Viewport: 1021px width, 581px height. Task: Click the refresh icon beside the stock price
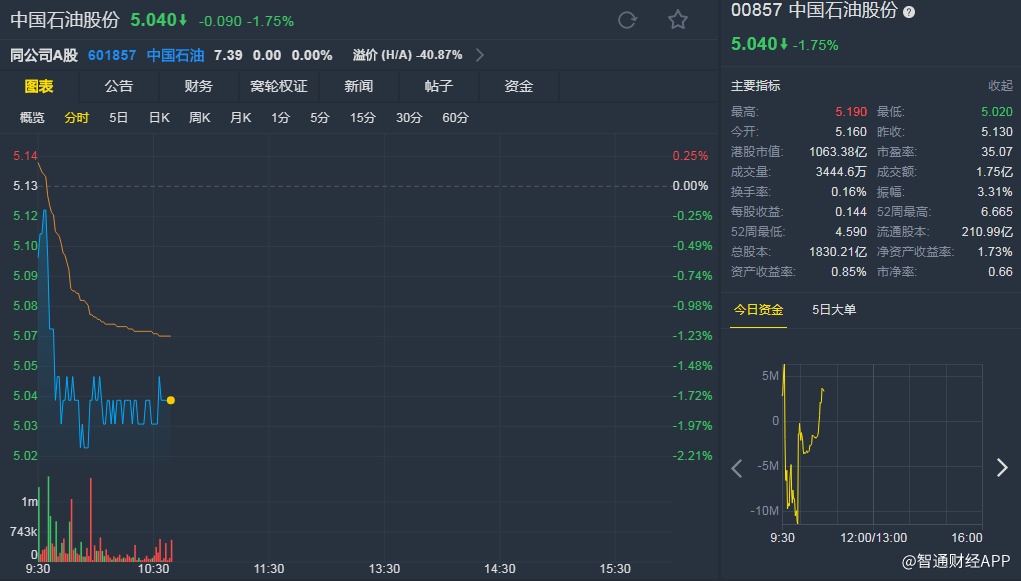point(628,20)
